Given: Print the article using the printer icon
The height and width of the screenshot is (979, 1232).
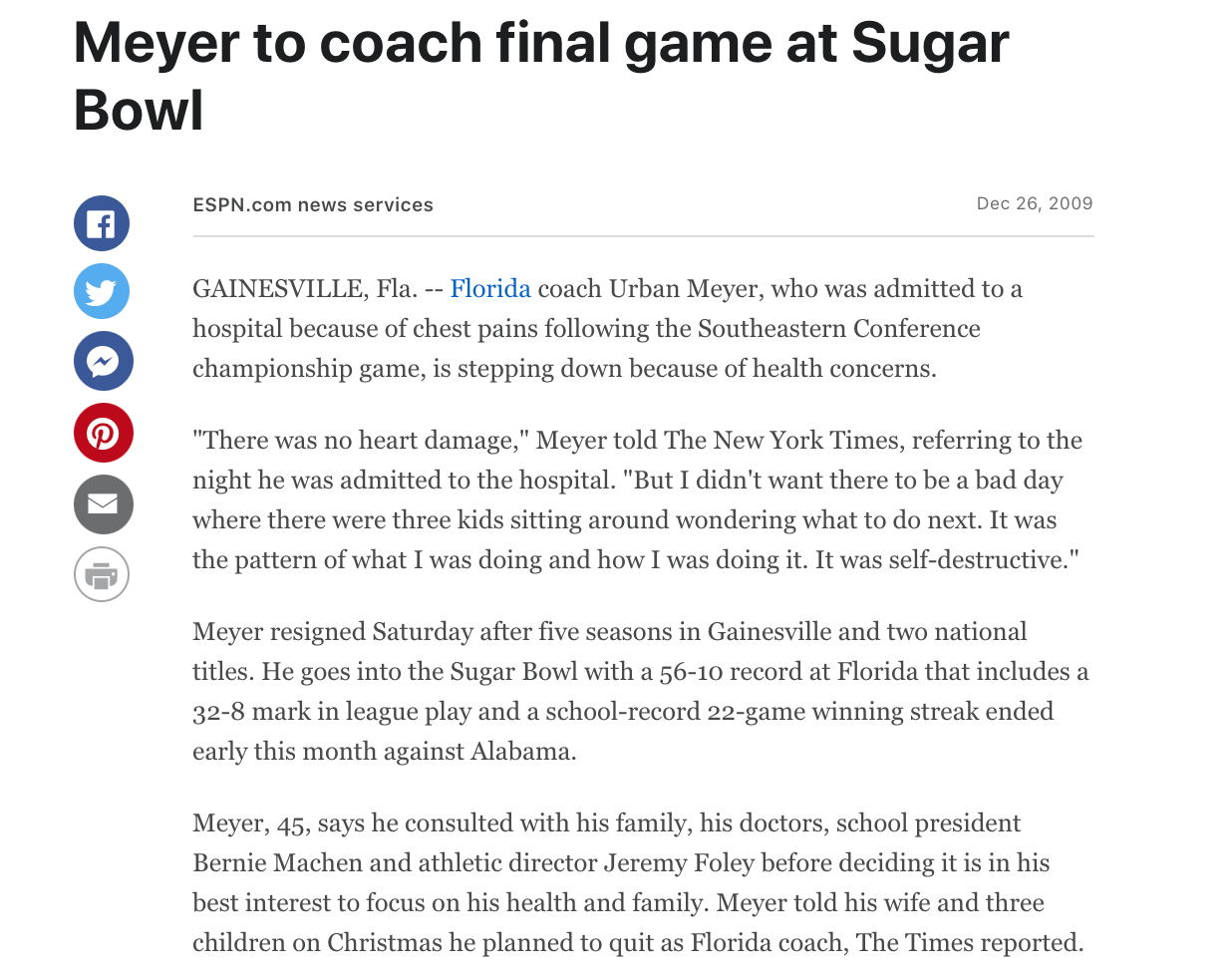Looking at the screenshot, I should (x=102, y=574).
